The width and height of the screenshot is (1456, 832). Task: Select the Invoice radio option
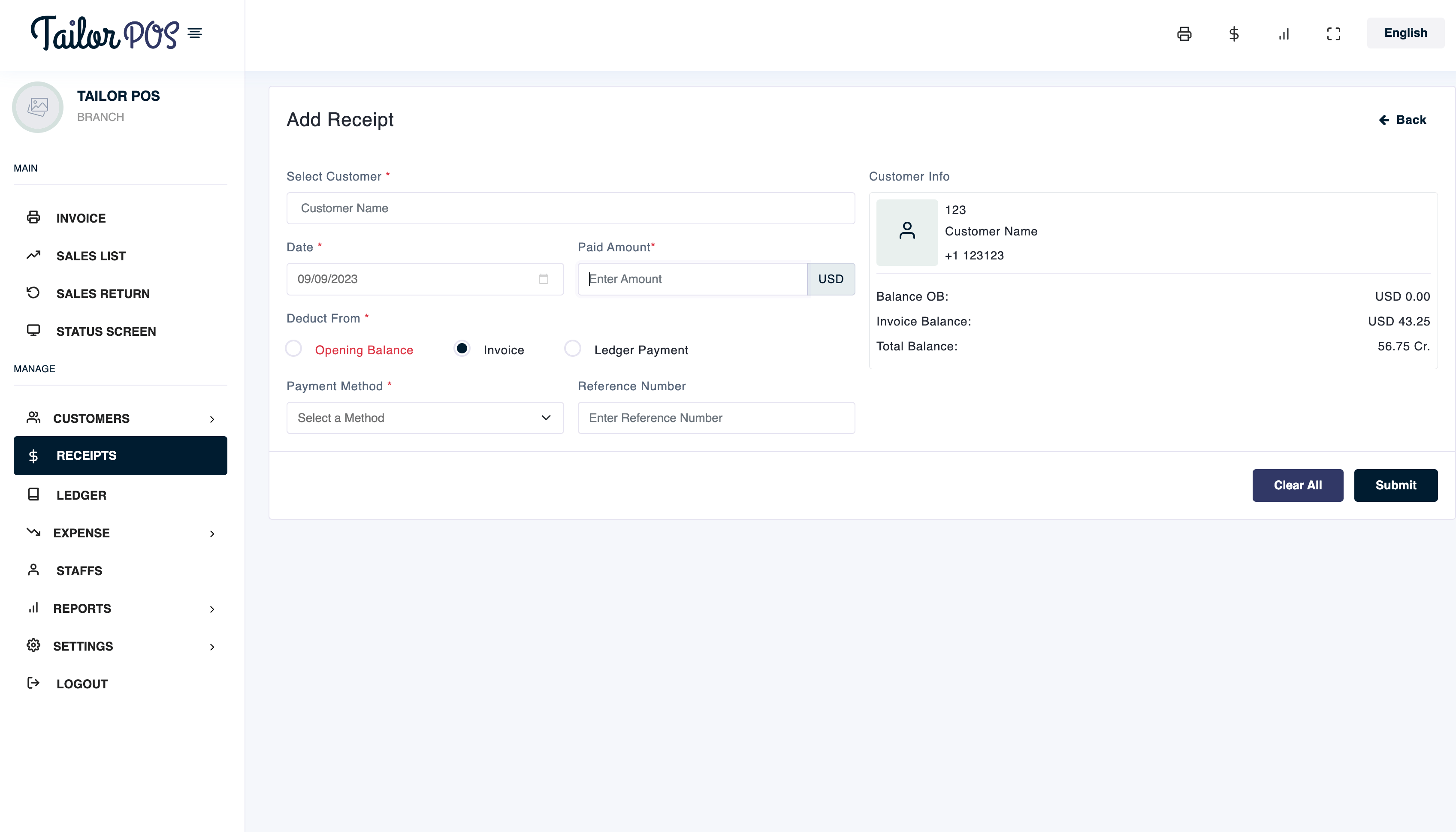pyautogui.click(x=462, y=349)
